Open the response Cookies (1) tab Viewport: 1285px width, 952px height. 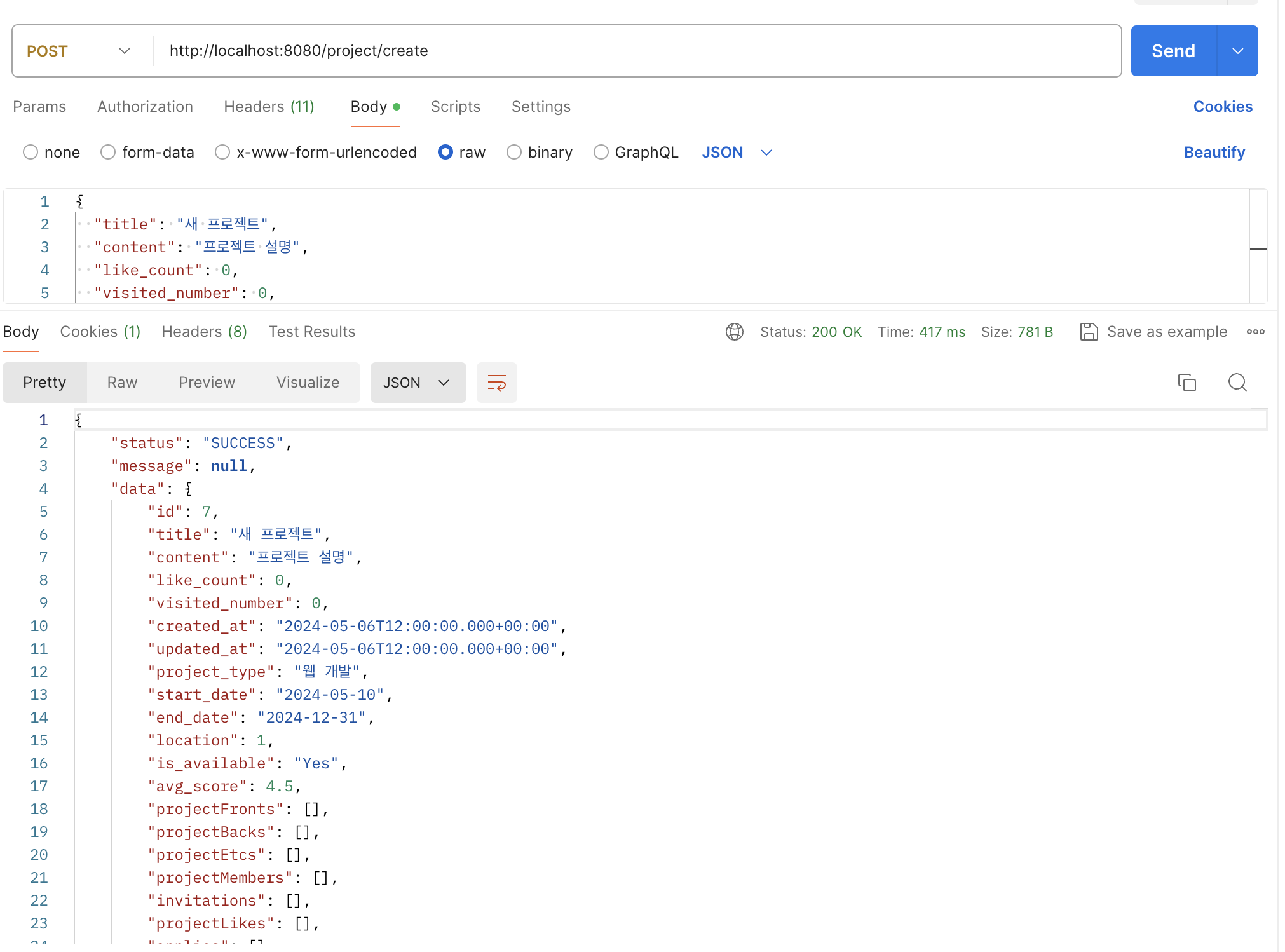click(100, 332)
